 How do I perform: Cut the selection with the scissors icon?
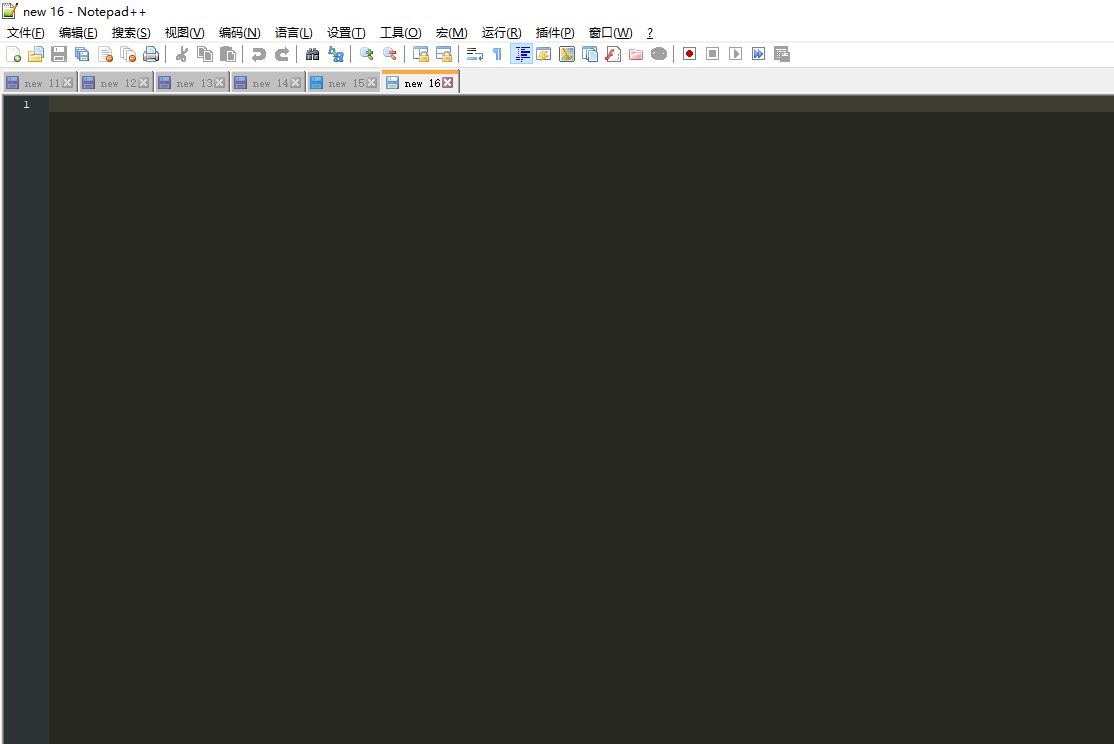(x=182, y=54)
